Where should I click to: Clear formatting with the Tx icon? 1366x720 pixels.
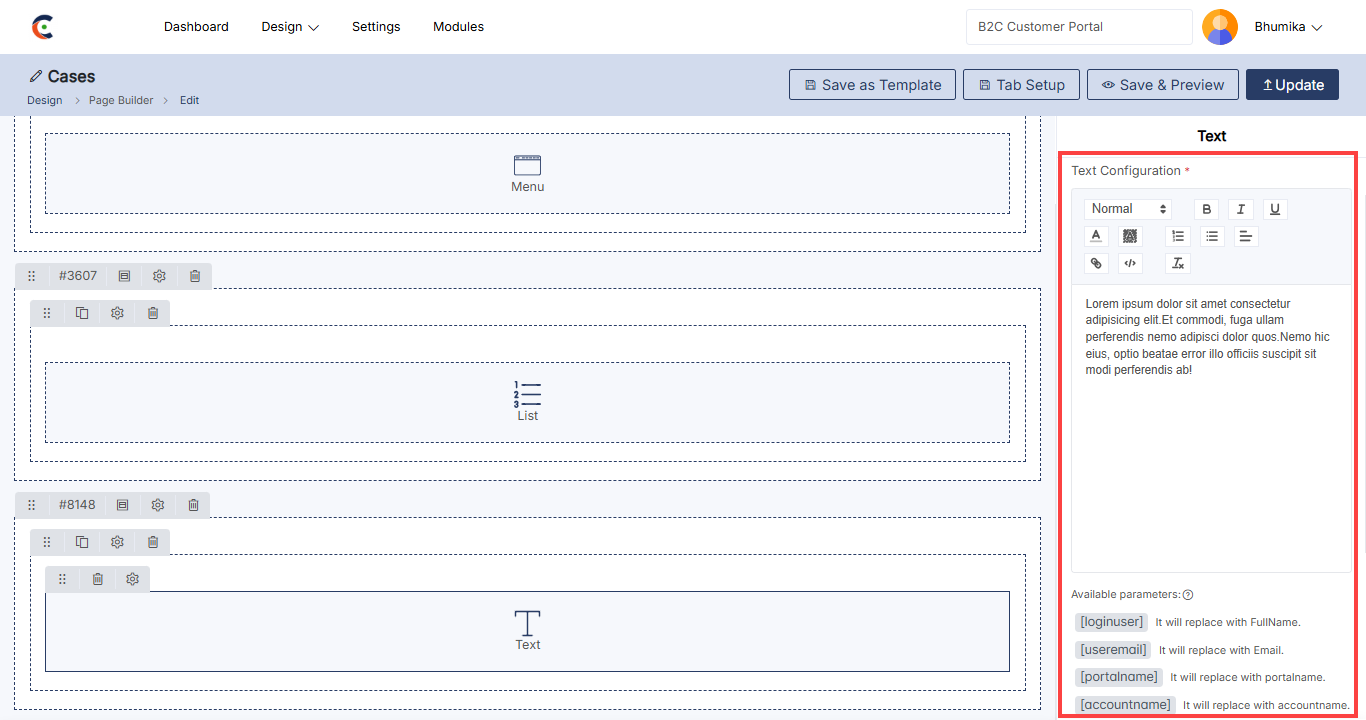point(1178,264)
